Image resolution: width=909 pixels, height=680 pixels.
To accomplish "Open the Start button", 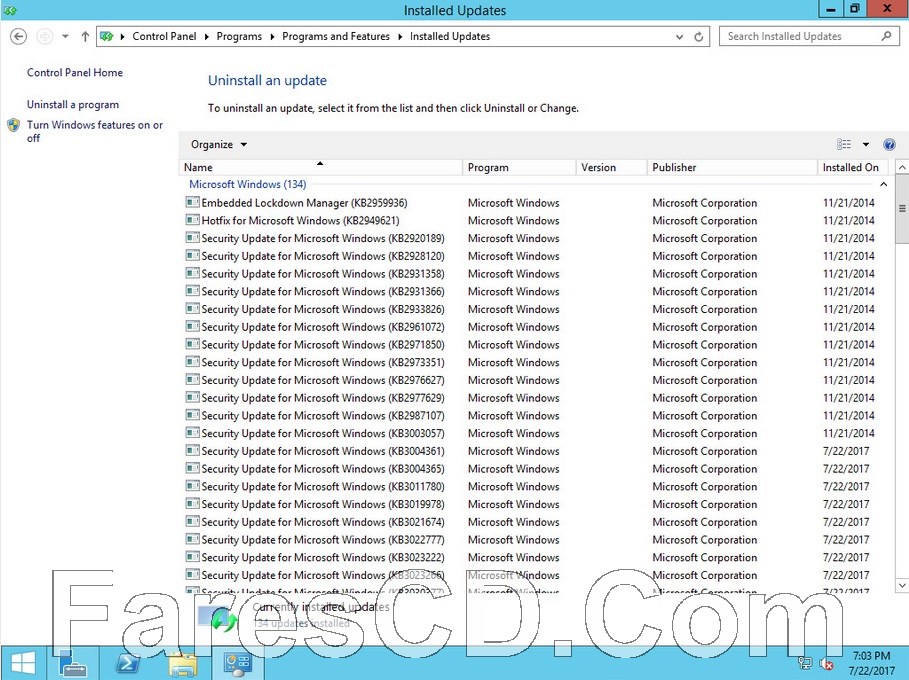I will click(23, 663).
